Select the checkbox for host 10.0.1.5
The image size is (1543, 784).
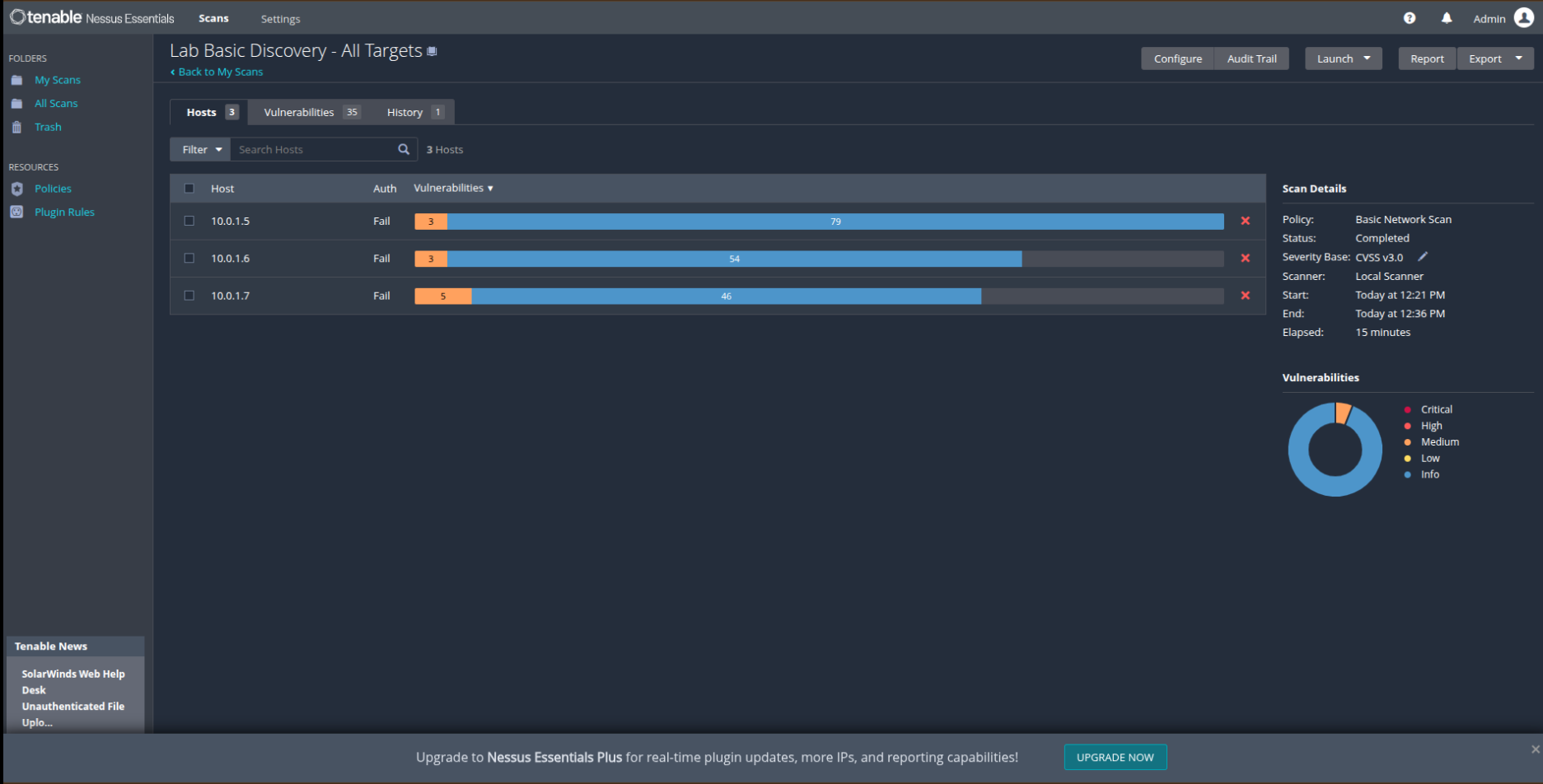pos(189,221)
